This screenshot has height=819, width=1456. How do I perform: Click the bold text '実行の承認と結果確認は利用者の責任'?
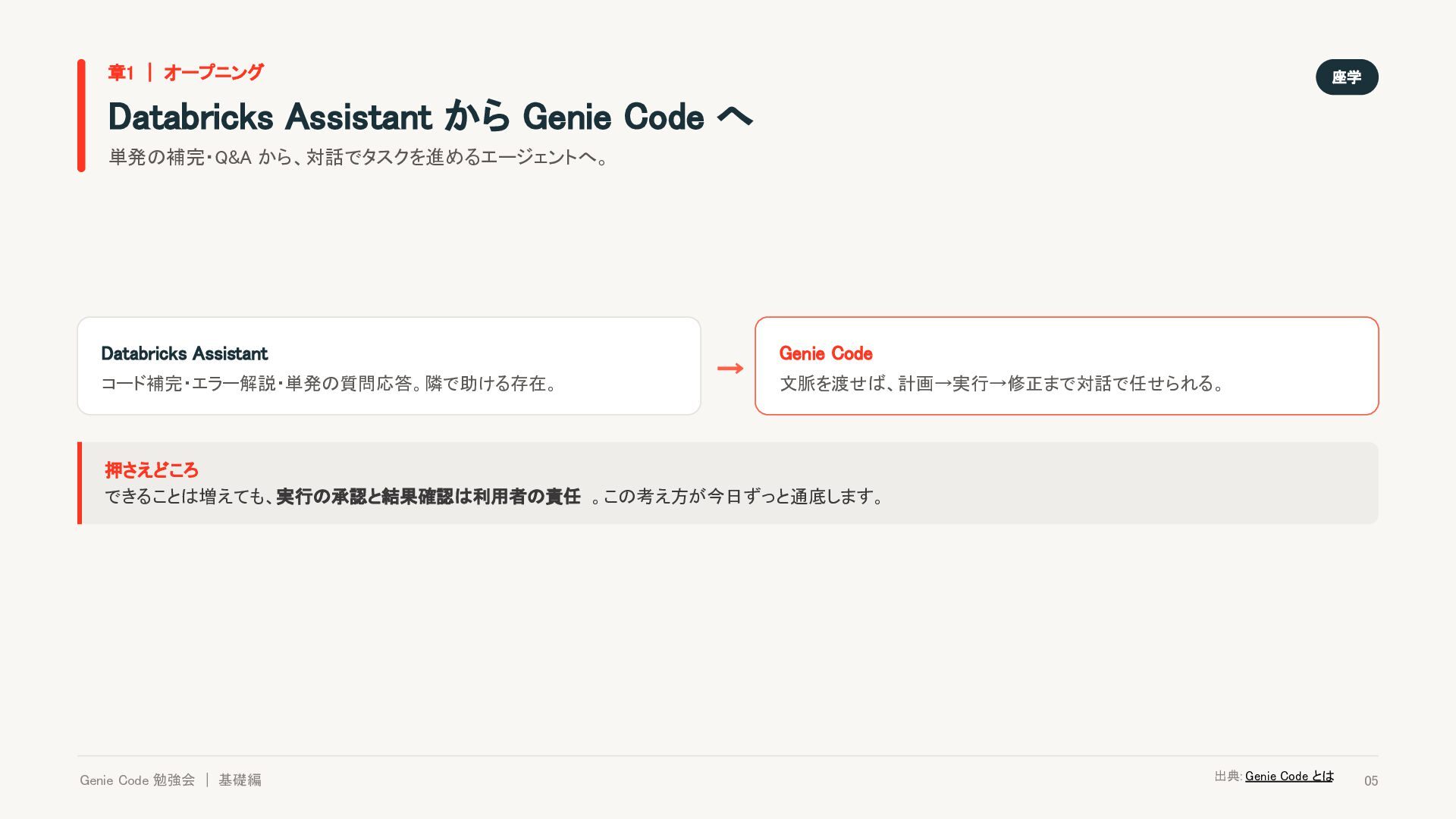pyautogui.click(x=428, y=497)
